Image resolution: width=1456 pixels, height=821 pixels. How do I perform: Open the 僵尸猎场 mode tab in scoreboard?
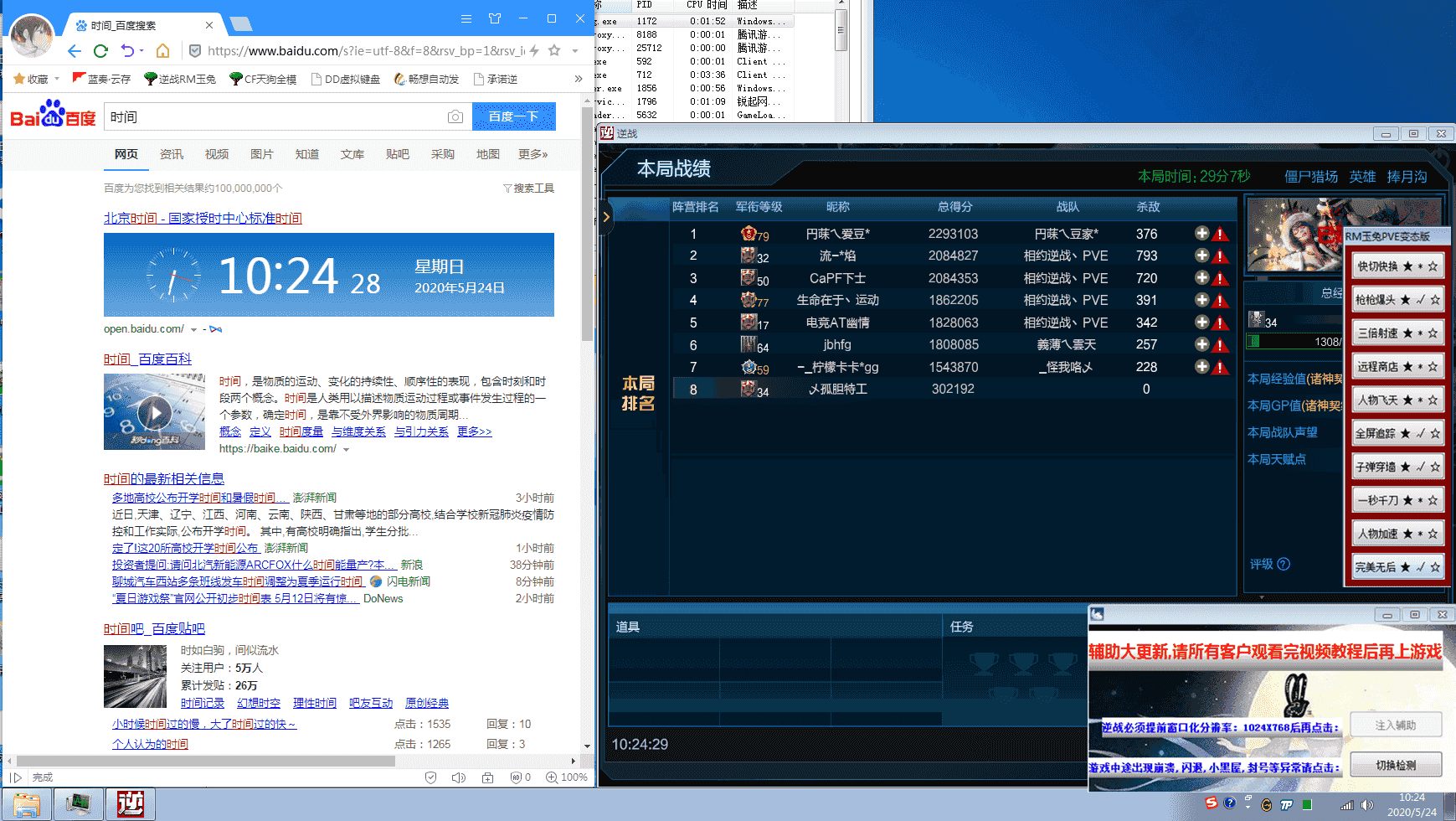click(x=1311, y=177)
